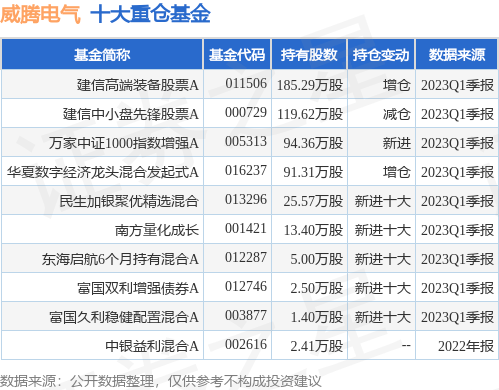Click the 2.50万股 holding value
The image size is (499, 390).
click(317, 288)
